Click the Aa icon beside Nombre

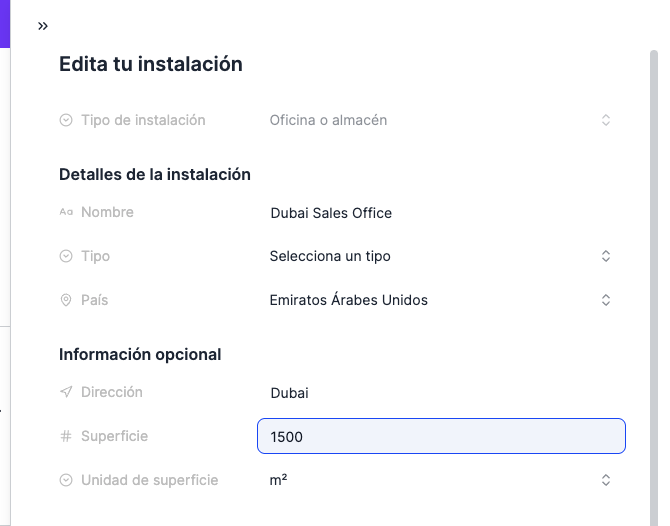pos(66,212)
